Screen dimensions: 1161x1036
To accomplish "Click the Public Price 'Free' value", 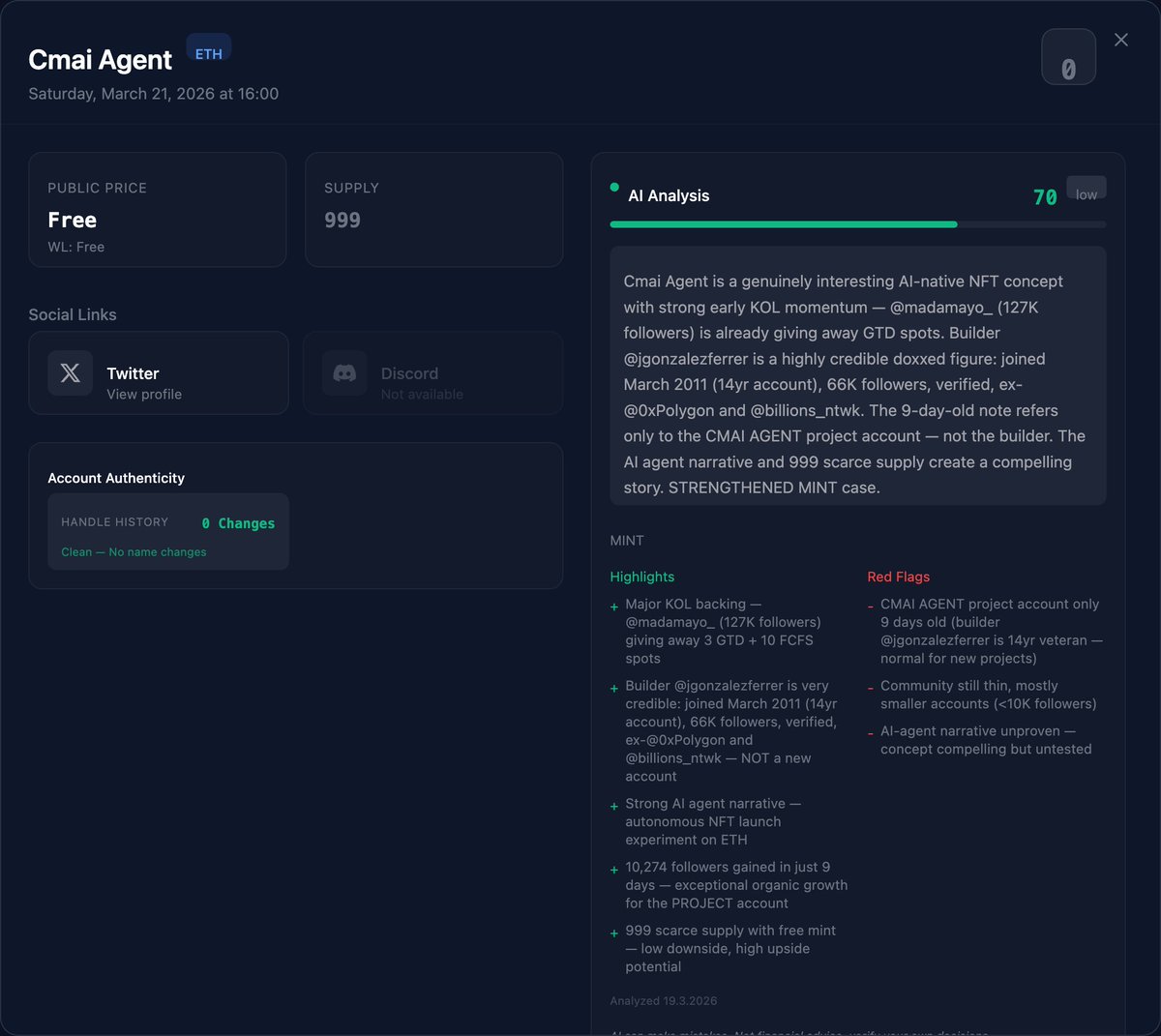I will pyautogui.click(x=73, y=221).
